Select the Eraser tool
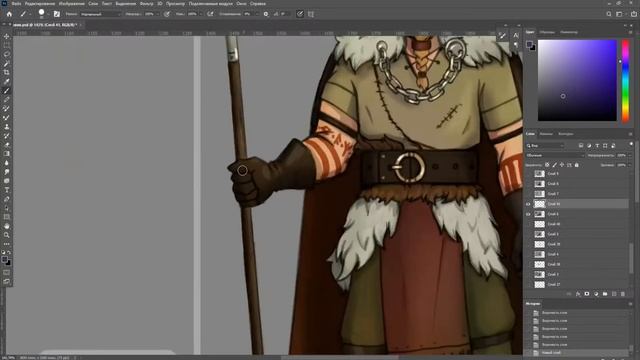 pyautogui.click(x=7, y=144)
